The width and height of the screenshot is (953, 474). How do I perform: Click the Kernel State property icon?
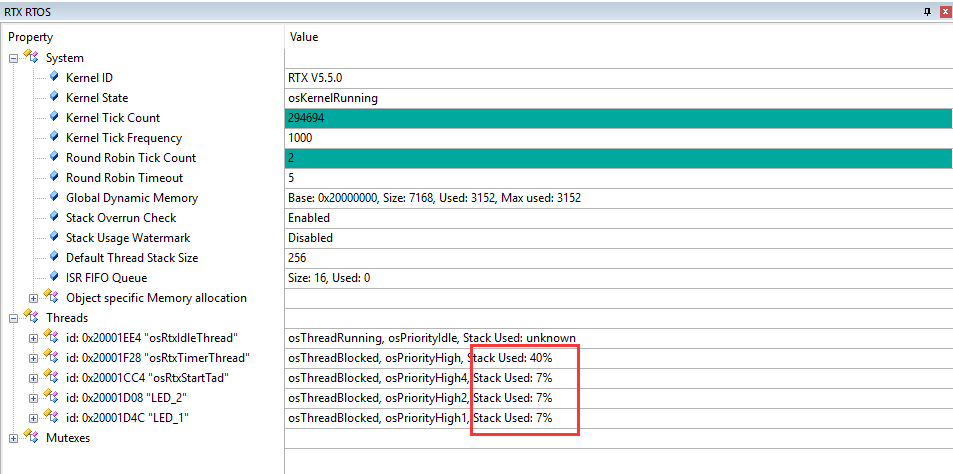coord(54,97)
